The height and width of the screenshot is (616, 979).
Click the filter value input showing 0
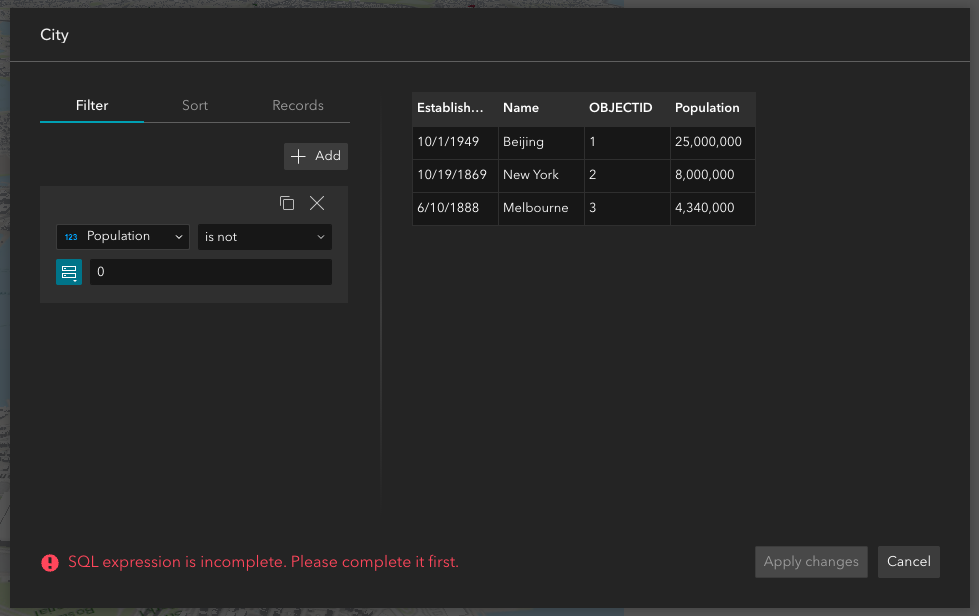click(x=210, y=271)
